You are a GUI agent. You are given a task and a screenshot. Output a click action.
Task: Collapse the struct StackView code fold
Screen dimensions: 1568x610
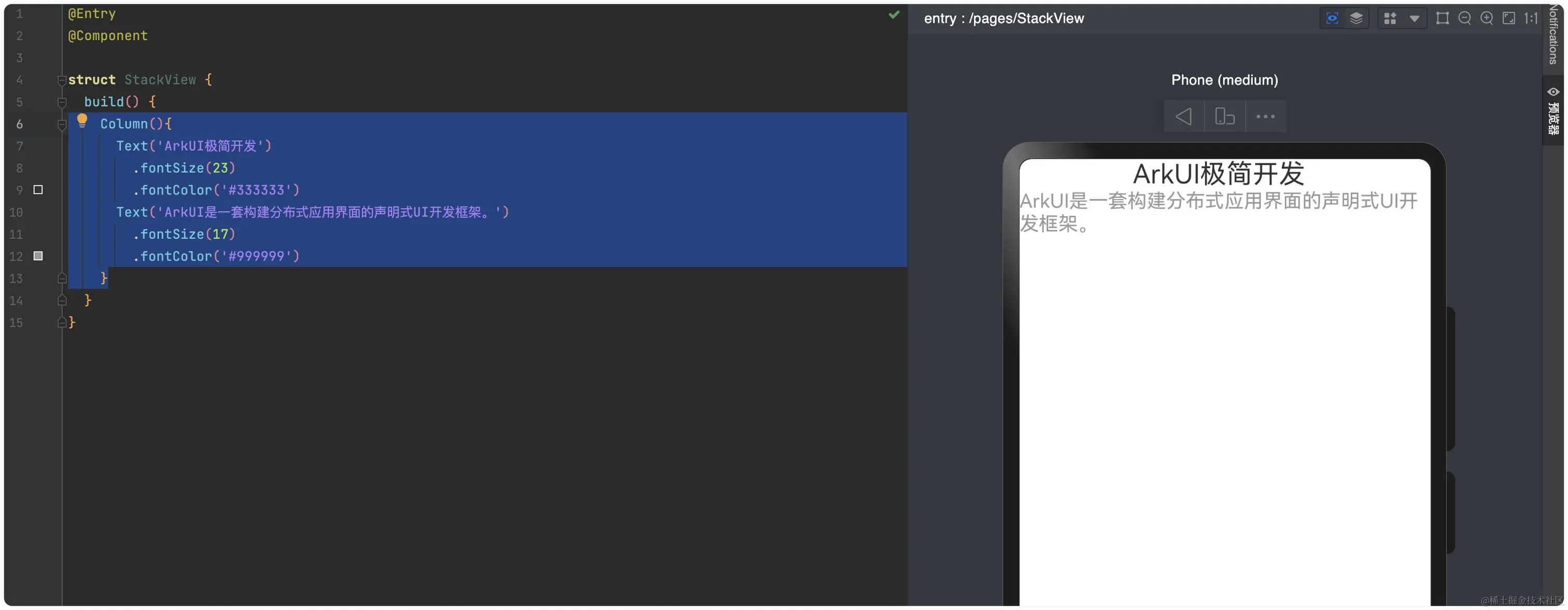point(62,80)
